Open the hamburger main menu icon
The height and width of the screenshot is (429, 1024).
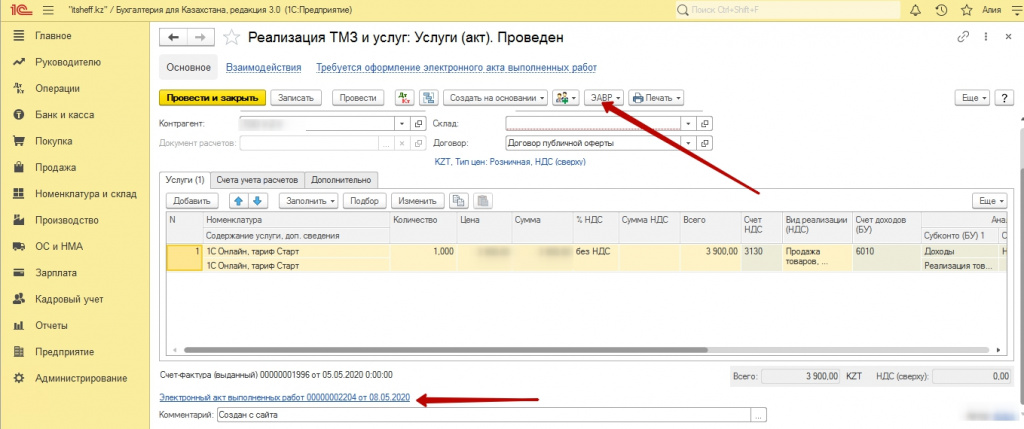(x=48, y=10)
